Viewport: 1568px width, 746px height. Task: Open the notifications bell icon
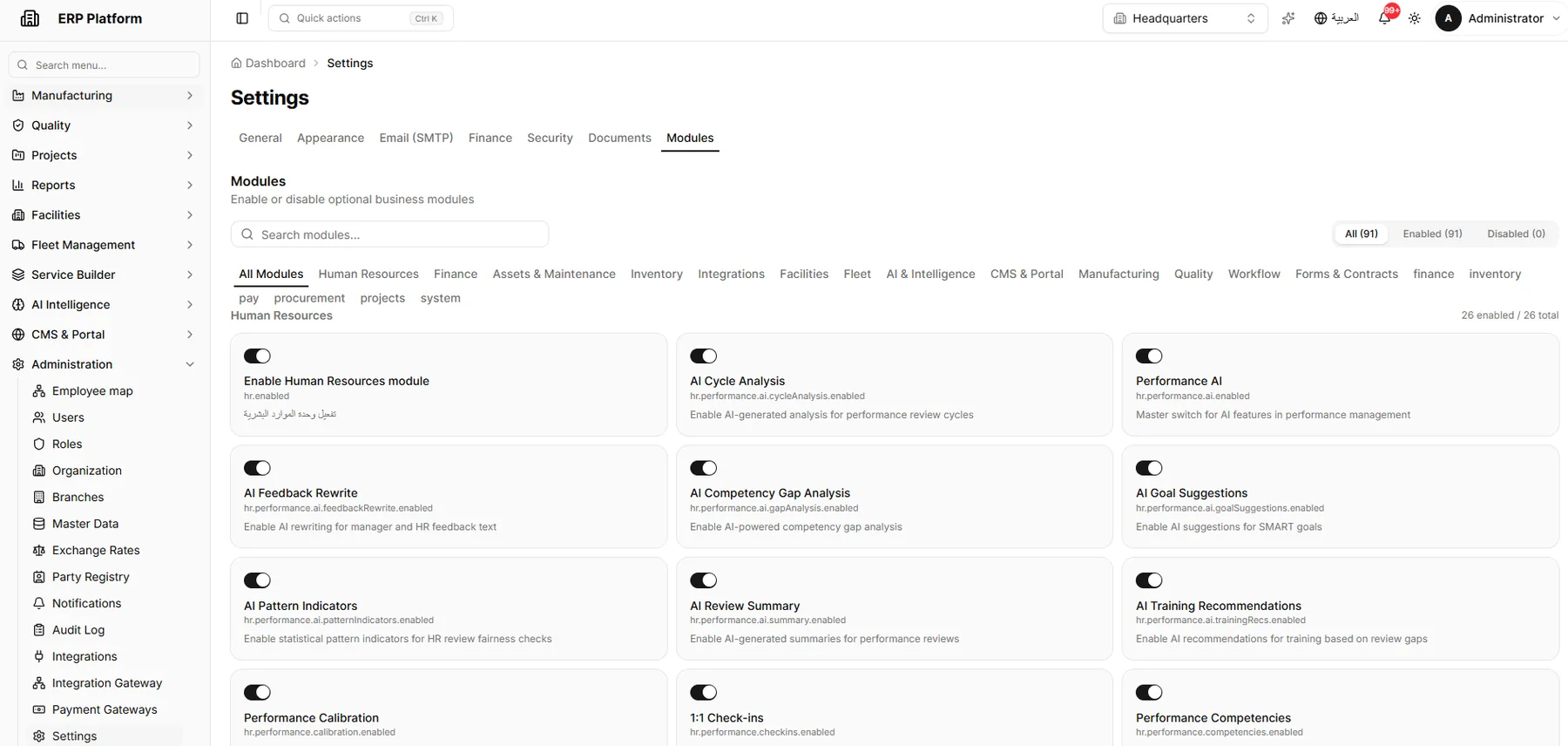pos(1385,18)
